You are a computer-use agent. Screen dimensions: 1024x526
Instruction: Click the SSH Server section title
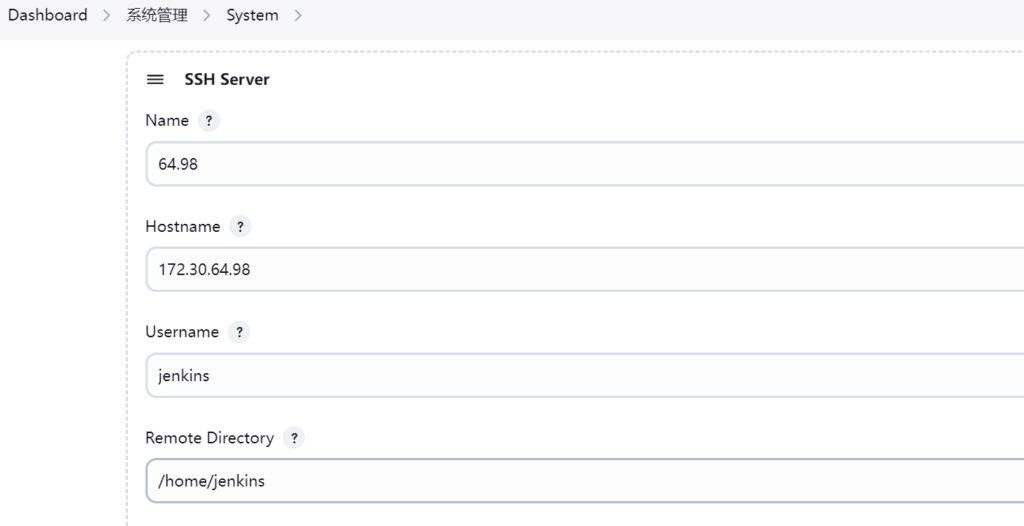pos(226,80)
